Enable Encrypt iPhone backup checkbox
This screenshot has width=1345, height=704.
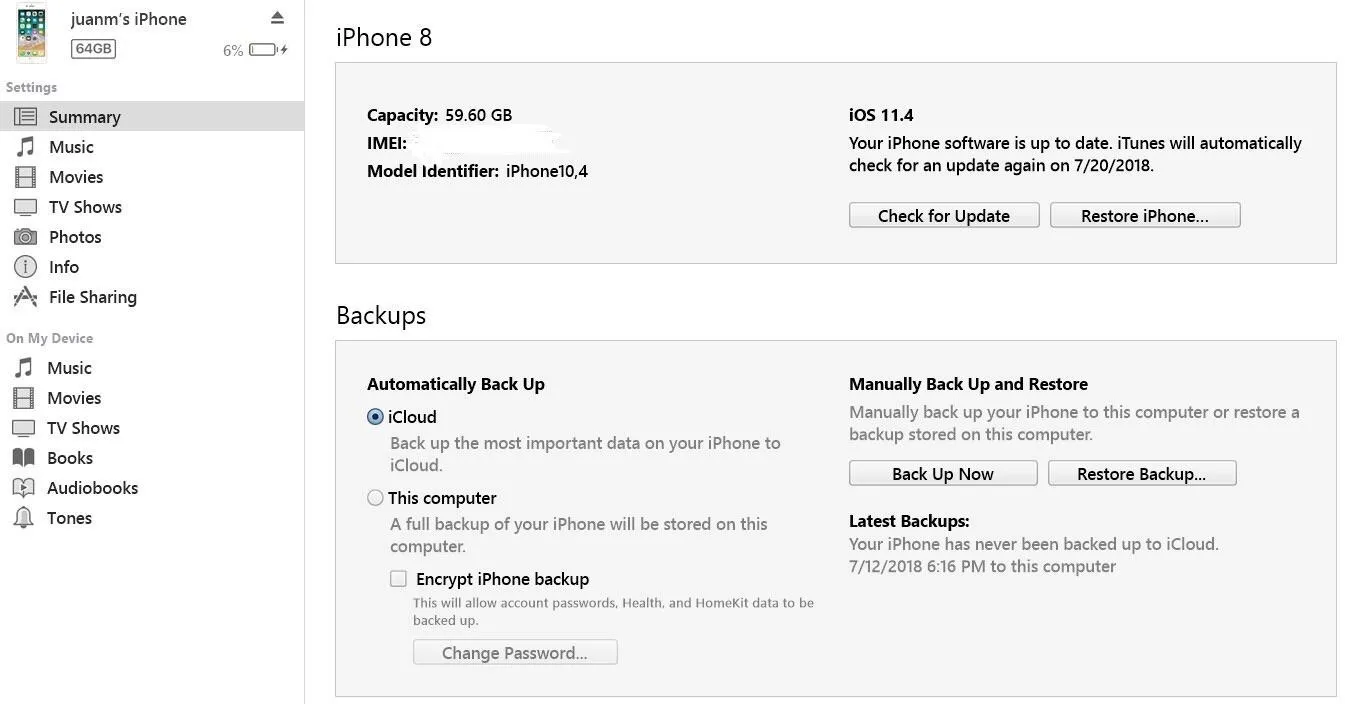pyautogui.click(x=398, y=578)
